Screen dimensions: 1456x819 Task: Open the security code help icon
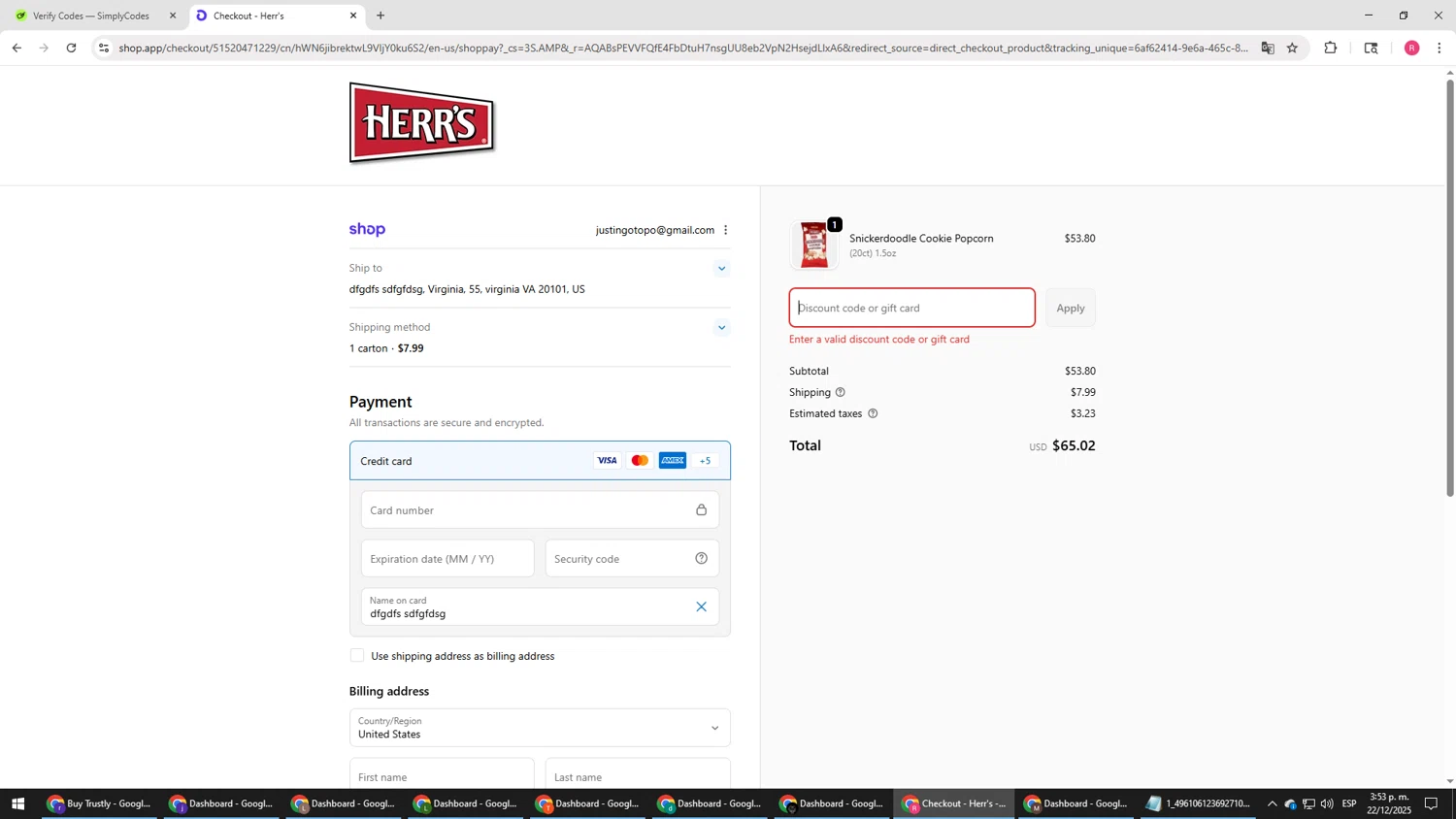(701, 559)
